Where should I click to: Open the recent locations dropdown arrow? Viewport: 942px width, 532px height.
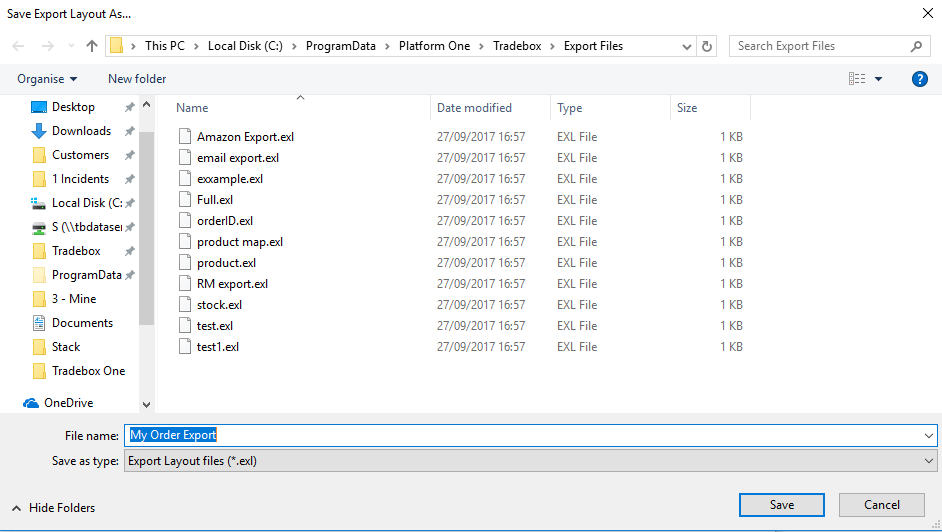coord(71,46)
